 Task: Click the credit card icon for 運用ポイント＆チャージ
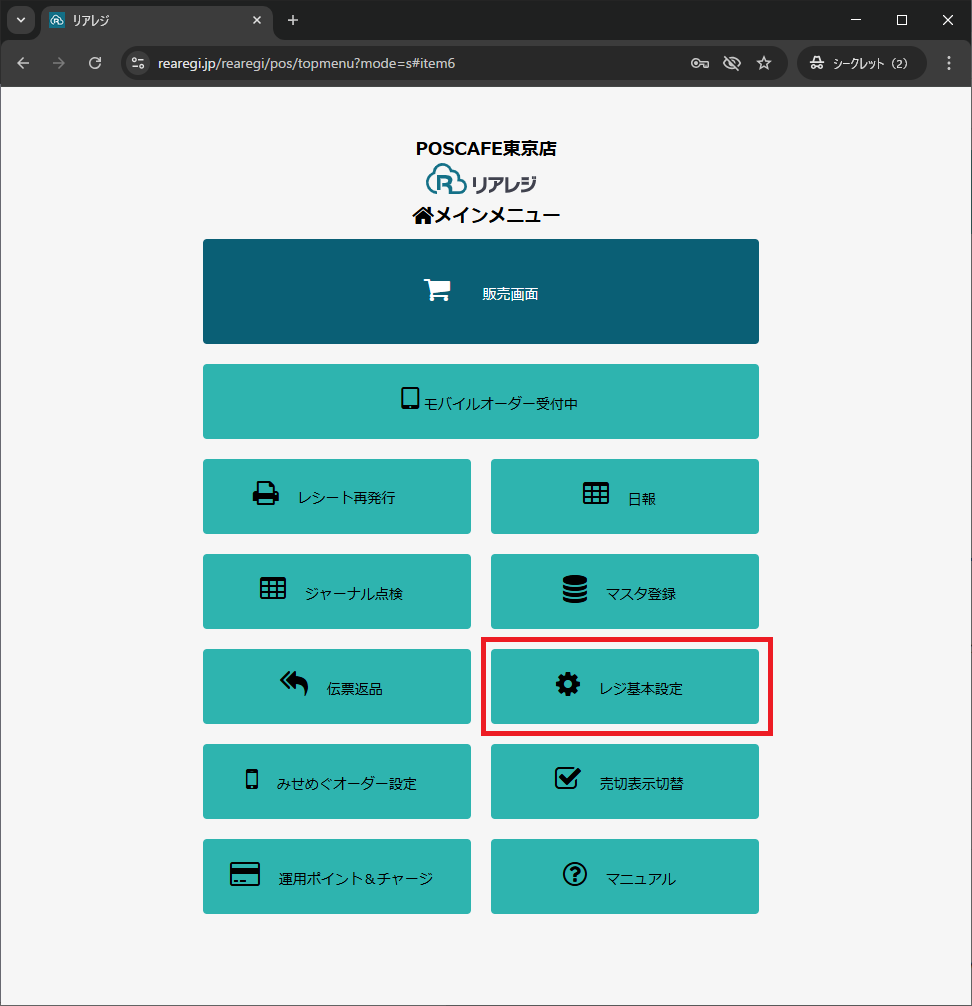tap(245, 874)
